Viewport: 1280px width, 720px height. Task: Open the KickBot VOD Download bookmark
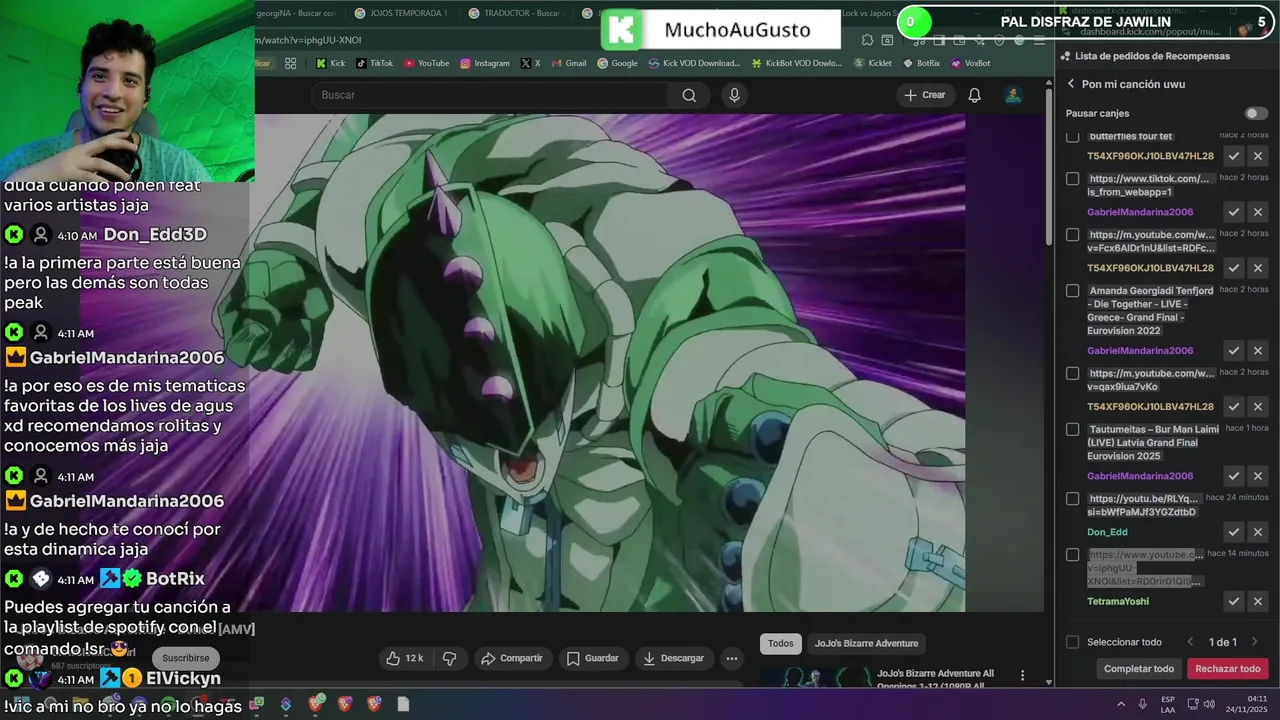[x=796, y=63]
